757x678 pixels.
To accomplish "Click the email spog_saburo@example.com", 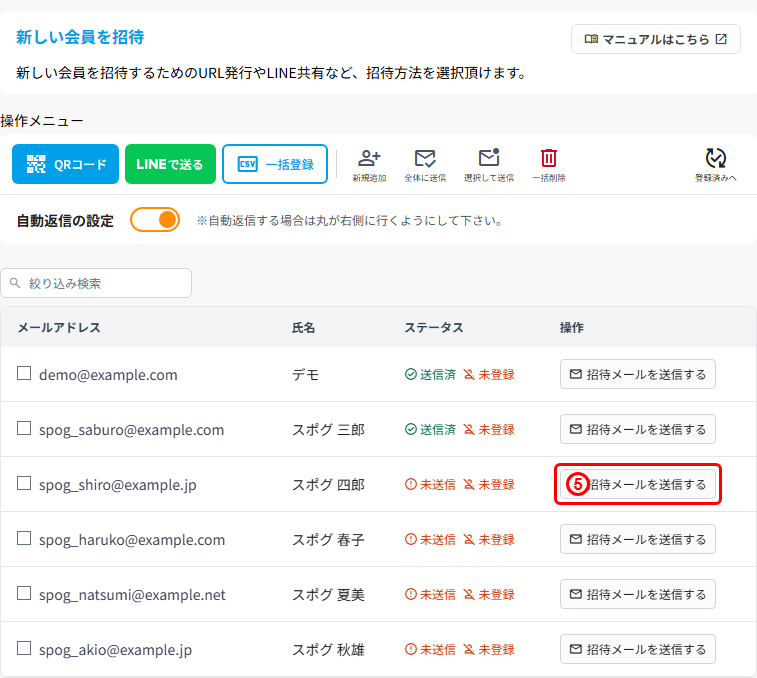I will (131, 430).
